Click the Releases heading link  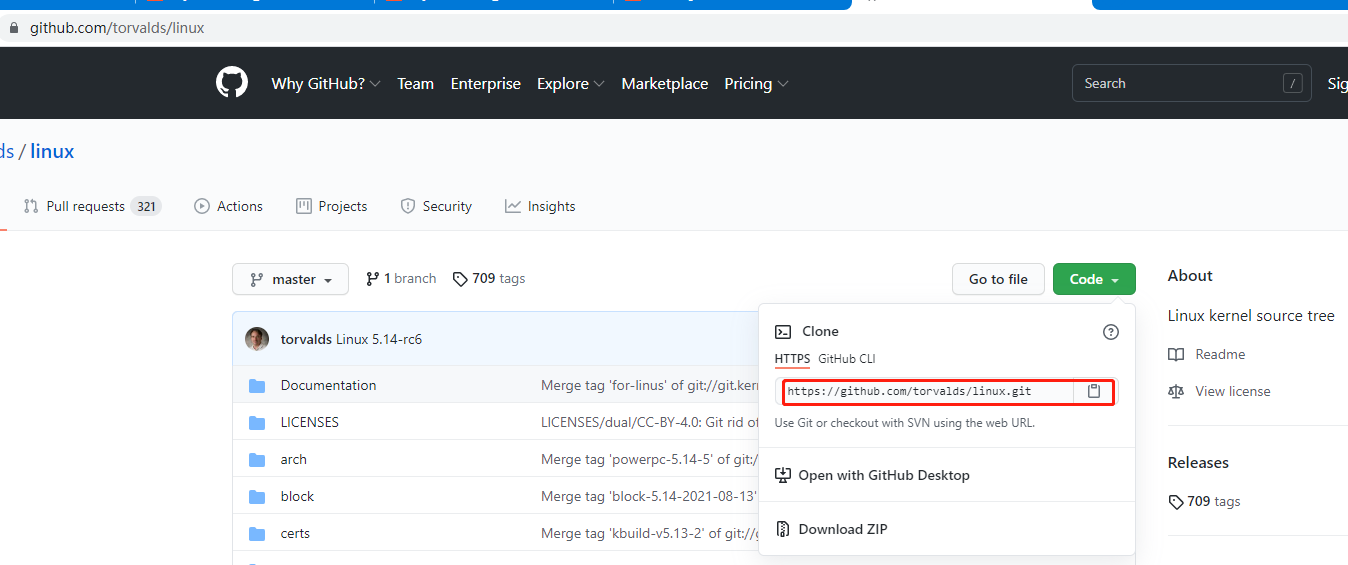(x=1198, y=463)
